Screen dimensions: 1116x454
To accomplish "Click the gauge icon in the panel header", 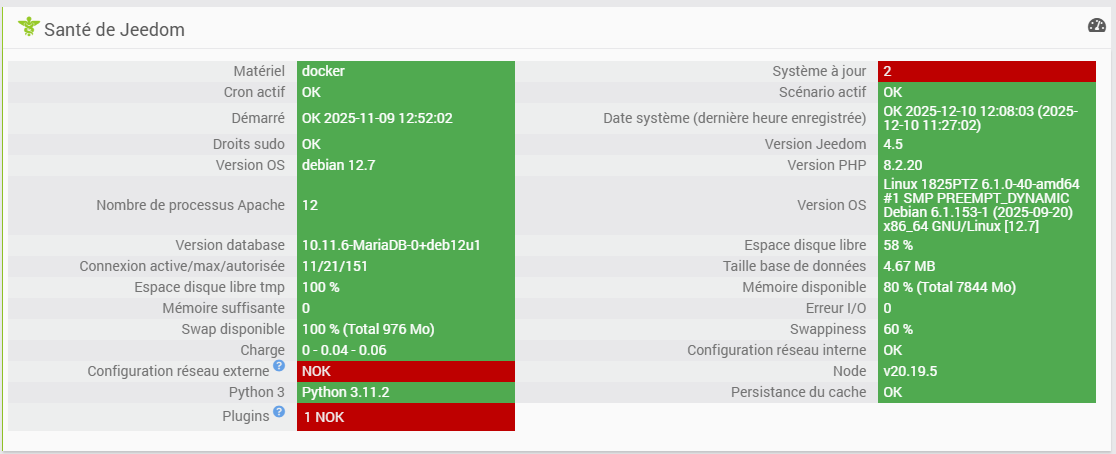I will [1097, 26].
